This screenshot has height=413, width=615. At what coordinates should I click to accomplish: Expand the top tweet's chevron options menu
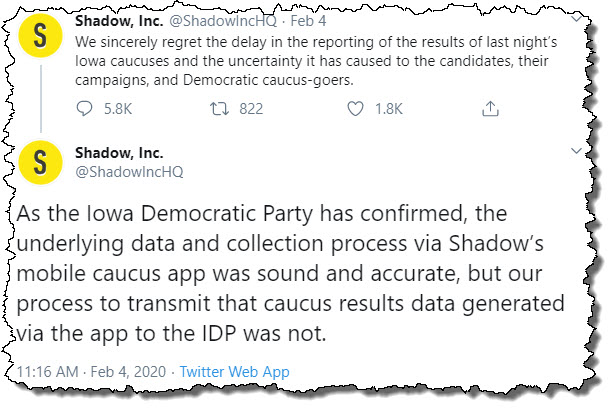tap(574, 21)
